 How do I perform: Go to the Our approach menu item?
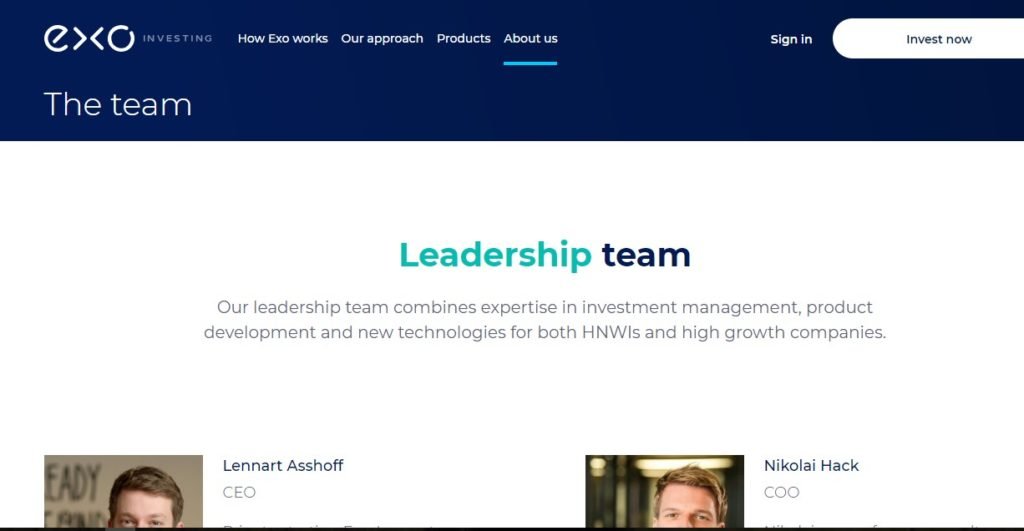tap(382, 39)
